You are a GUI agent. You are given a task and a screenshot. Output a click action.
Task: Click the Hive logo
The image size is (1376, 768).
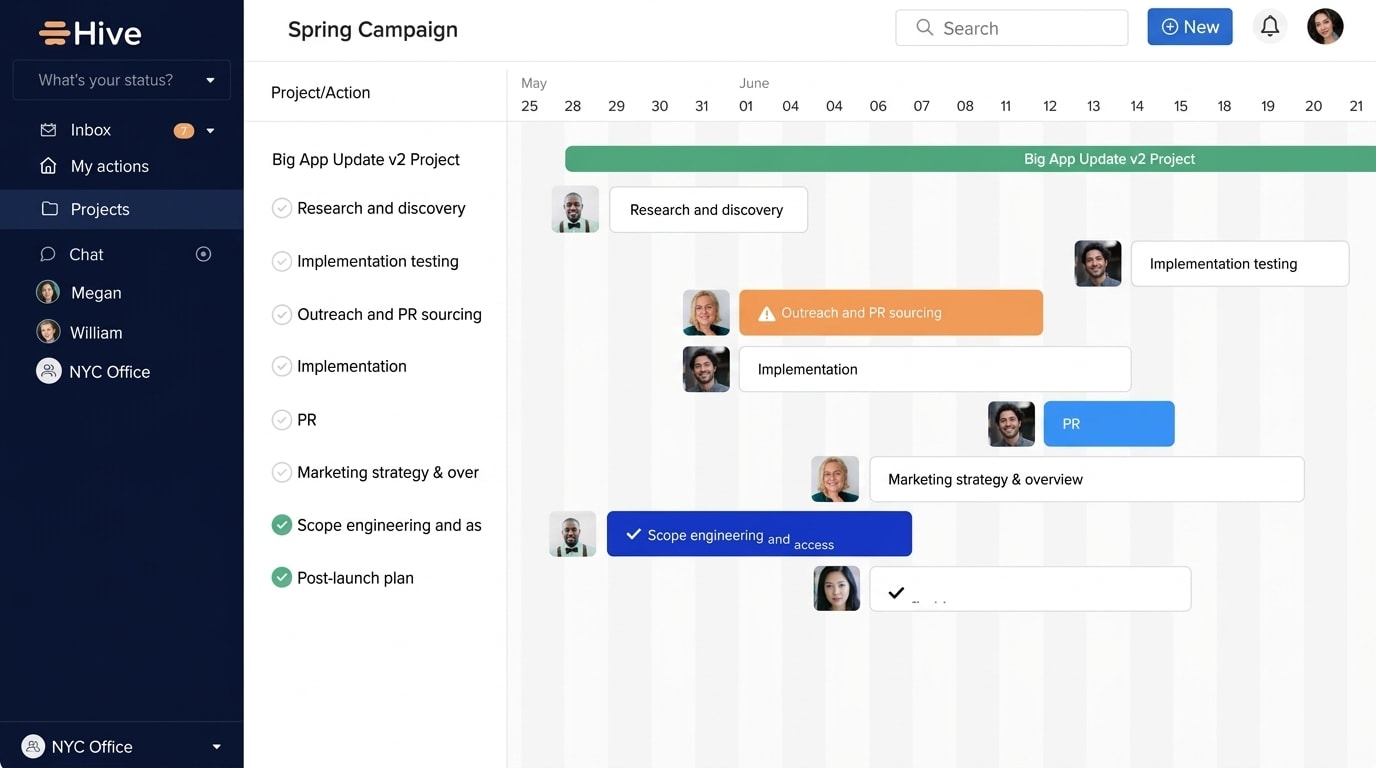pos(90,33)
